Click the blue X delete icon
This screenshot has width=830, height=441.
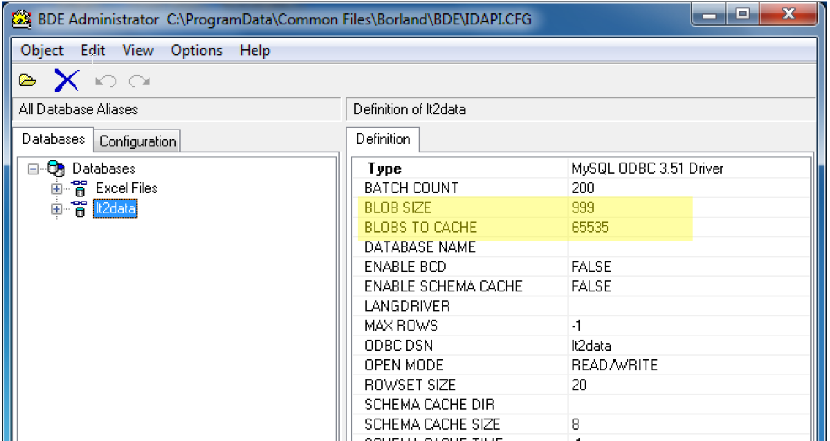[x=66, y=79]
